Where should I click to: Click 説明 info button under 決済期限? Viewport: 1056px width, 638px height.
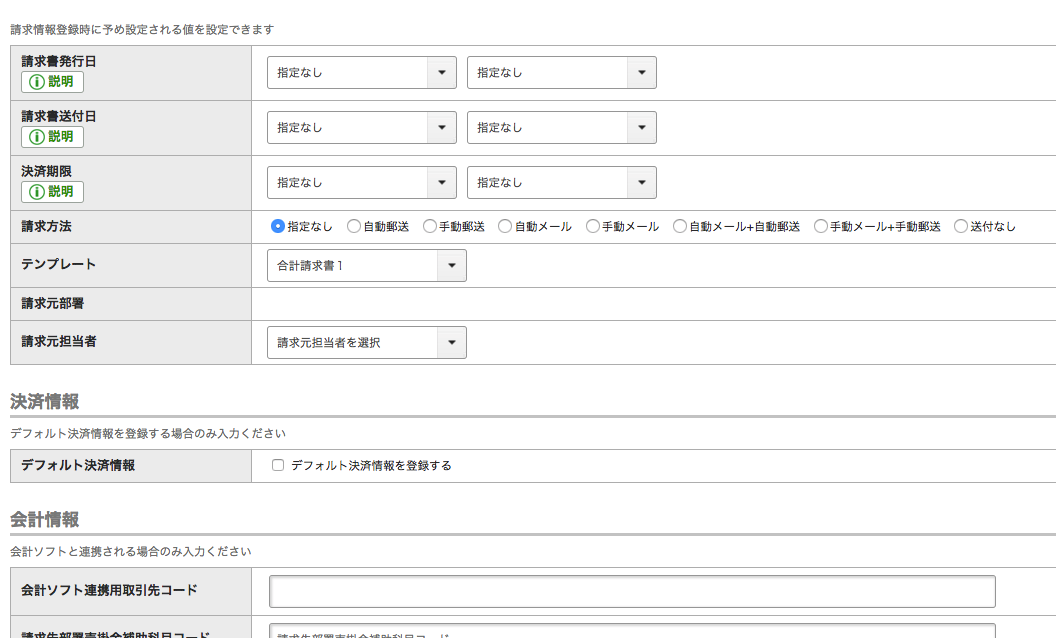(x=52, y=192)
